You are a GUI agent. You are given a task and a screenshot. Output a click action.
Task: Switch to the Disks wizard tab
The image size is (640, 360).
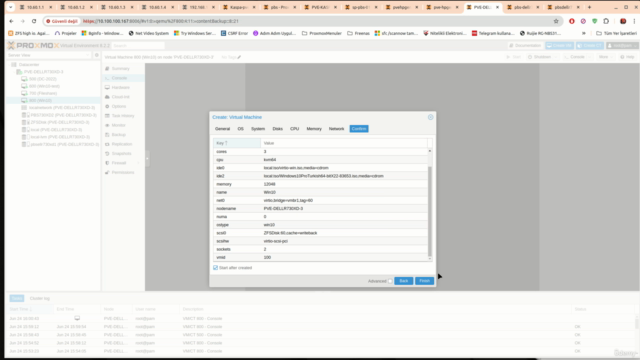(278, 129)
